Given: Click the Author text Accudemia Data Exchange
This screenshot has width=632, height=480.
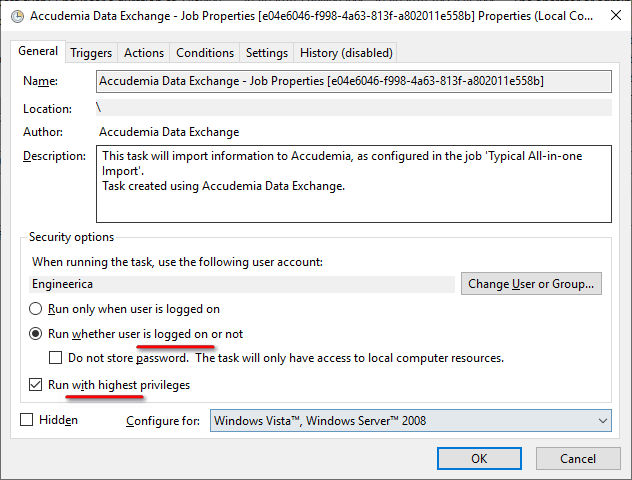Looking at the screenshot, I should tap(169, 132).
